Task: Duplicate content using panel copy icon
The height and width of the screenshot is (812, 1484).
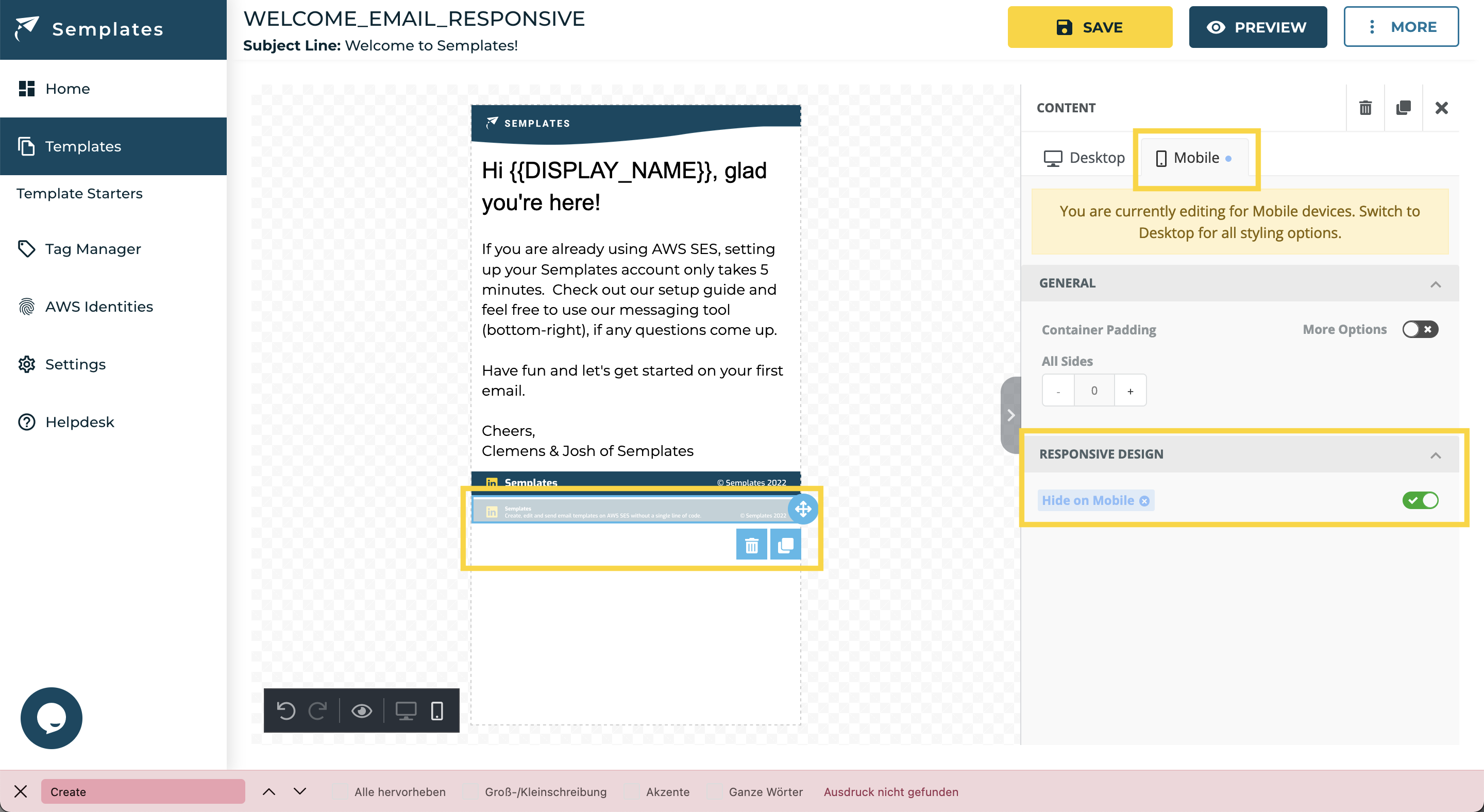Action: (x=1403, y=108)
